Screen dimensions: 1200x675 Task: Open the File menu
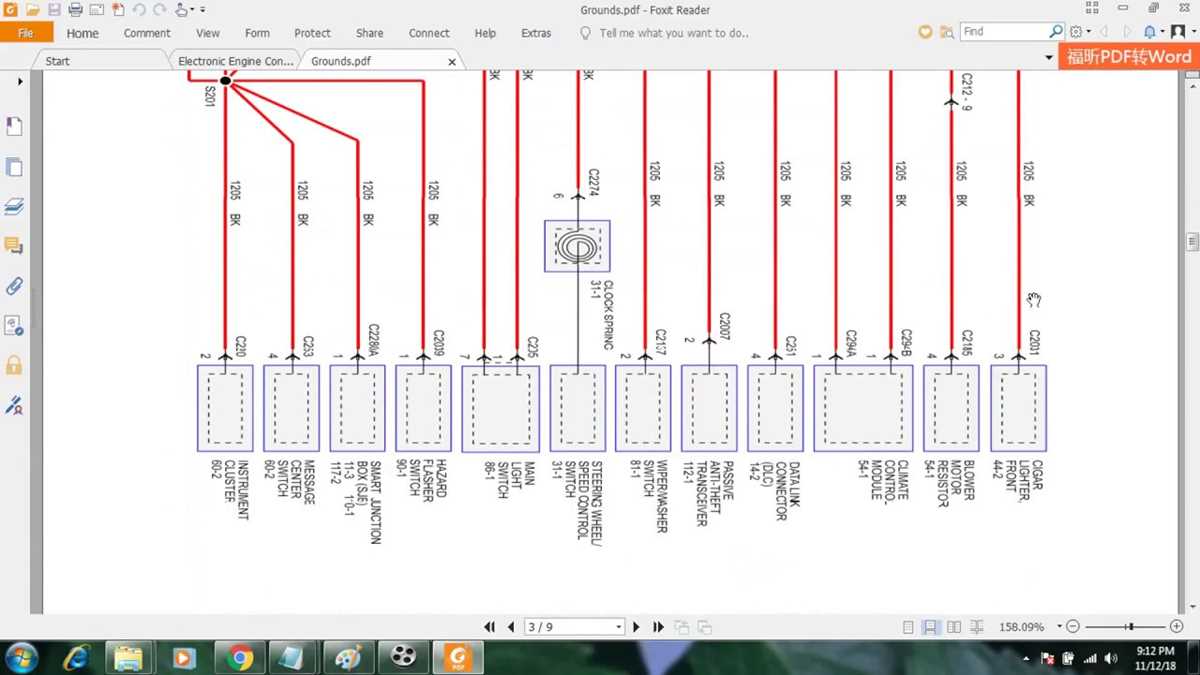[x=26, y=33]
